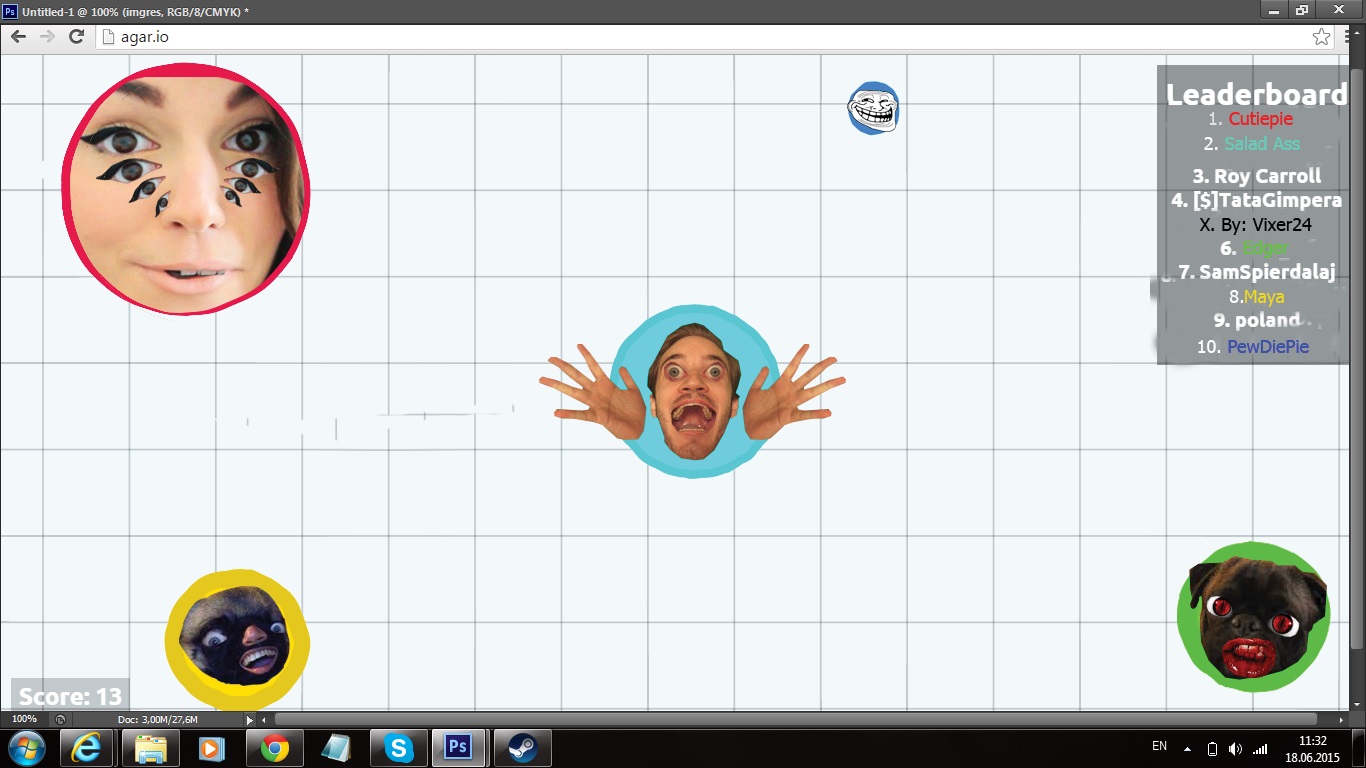Click the 100% zoom level field
The height and width of the screenshot is (768, 1366).
tap(24, 719)
